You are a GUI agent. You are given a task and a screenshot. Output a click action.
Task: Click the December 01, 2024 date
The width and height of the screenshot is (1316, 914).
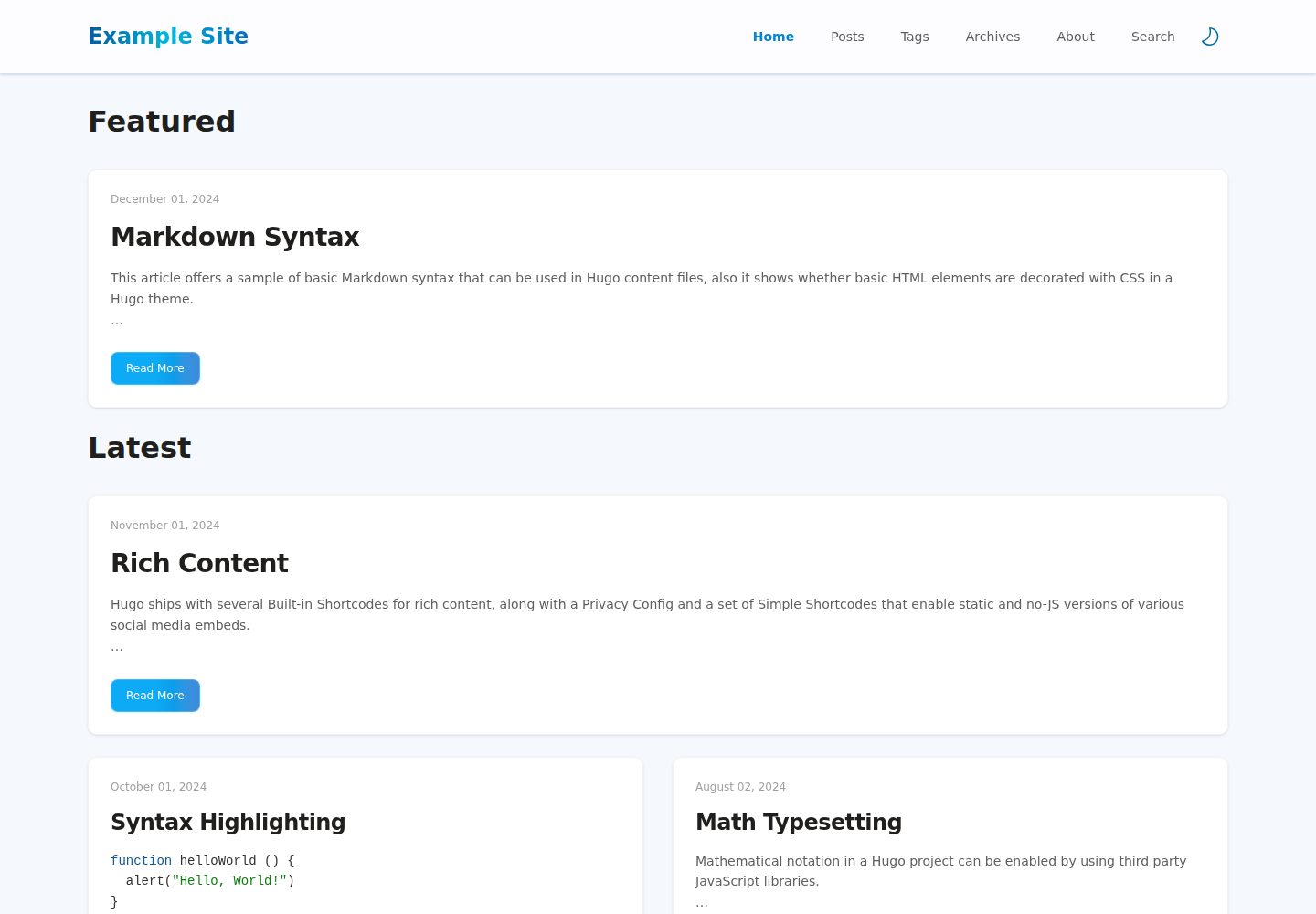pos(165,199)
